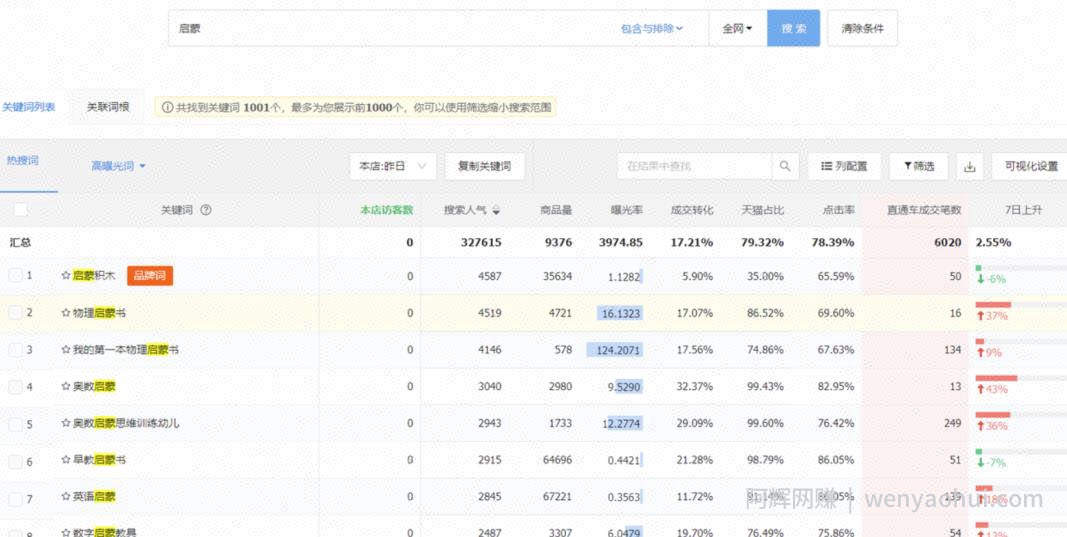
Task: Click the 复制关键词 button
Action: 485,166
